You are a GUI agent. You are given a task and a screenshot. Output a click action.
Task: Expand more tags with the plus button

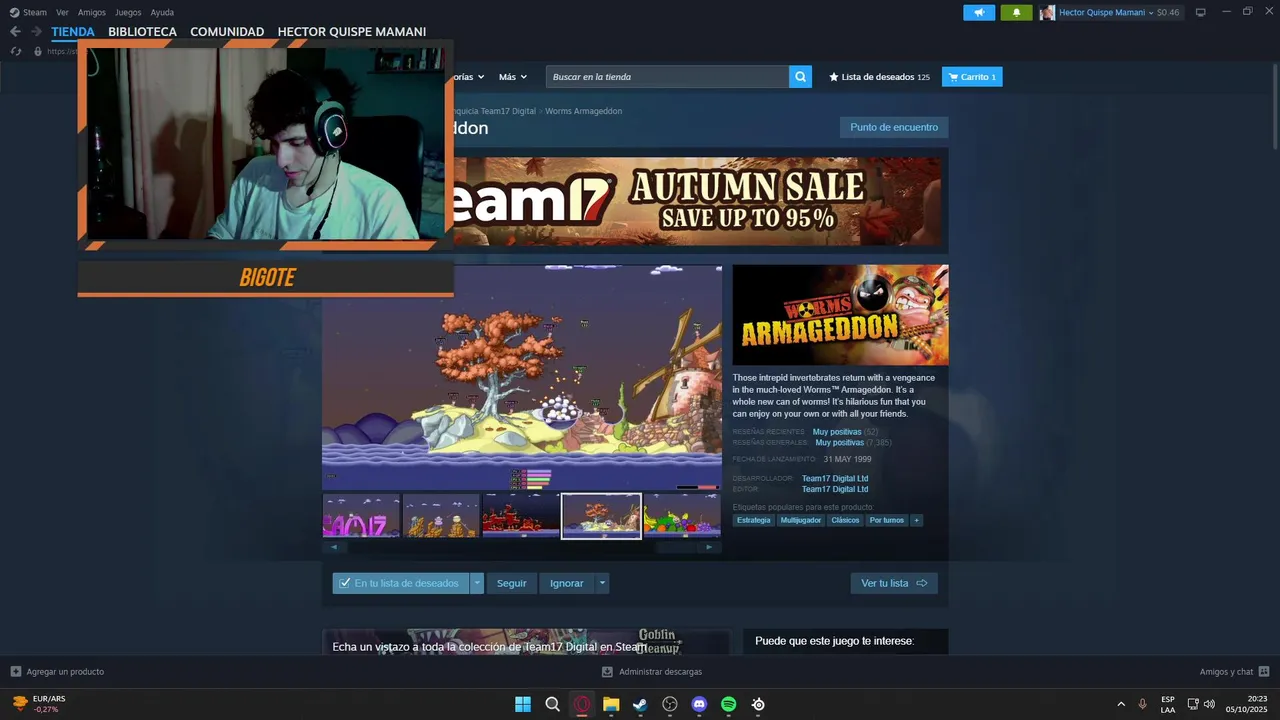click(916, 520)
